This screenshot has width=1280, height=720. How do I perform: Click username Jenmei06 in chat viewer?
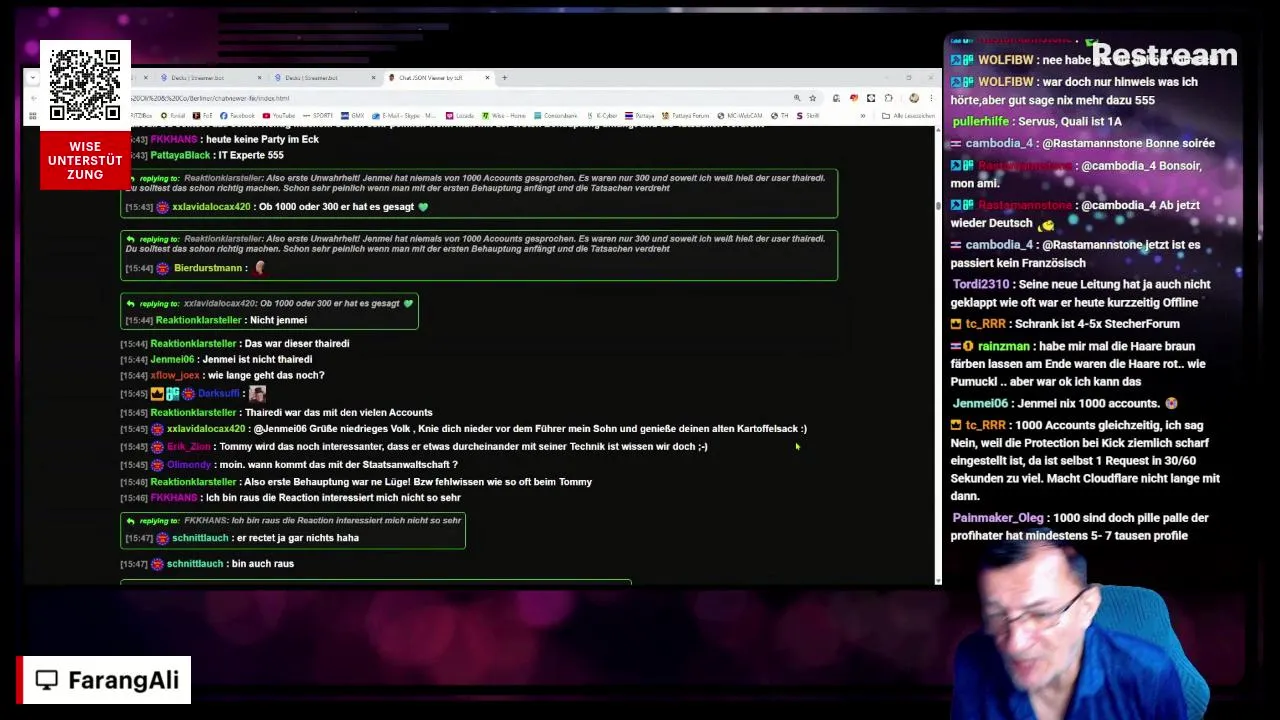pyautogui.click(x=173, y=359)
